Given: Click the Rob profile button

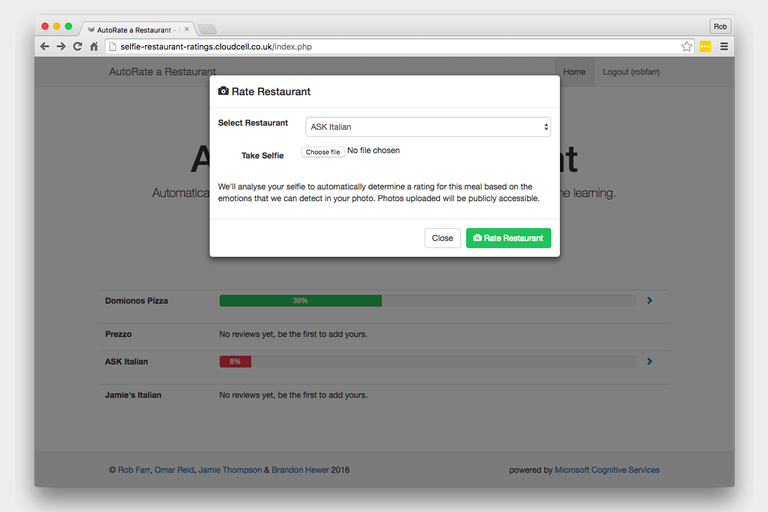Looking at the screenshot, I should point(720,26).
